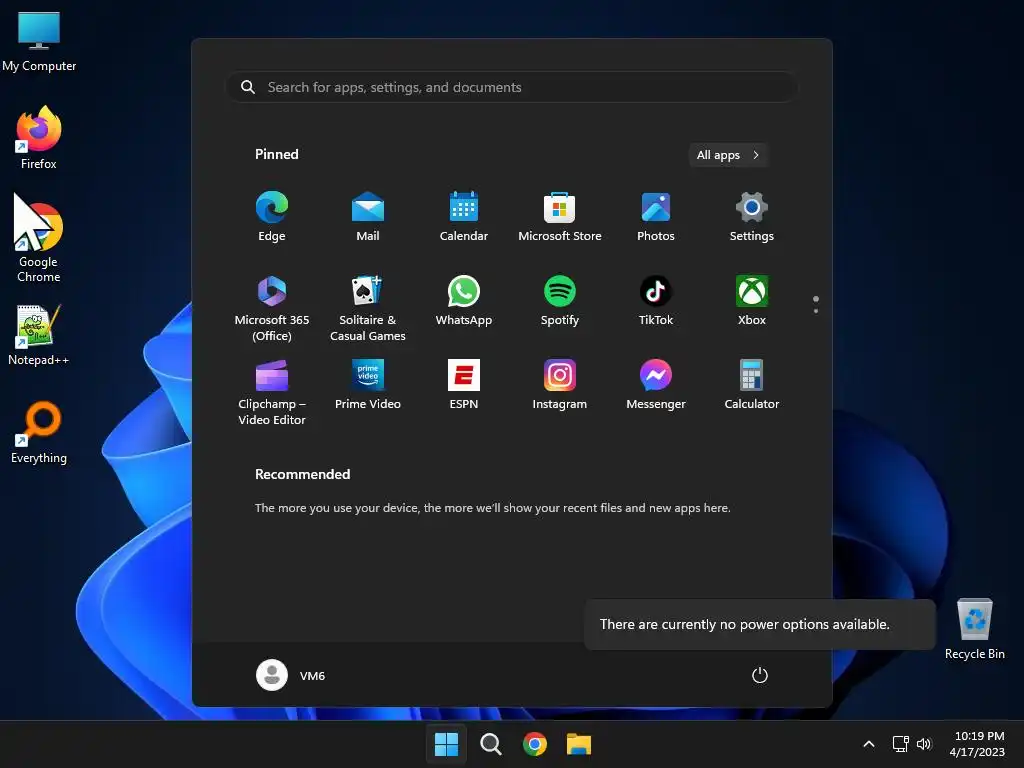Open Clipchamp Video Editor

point(272,392)
